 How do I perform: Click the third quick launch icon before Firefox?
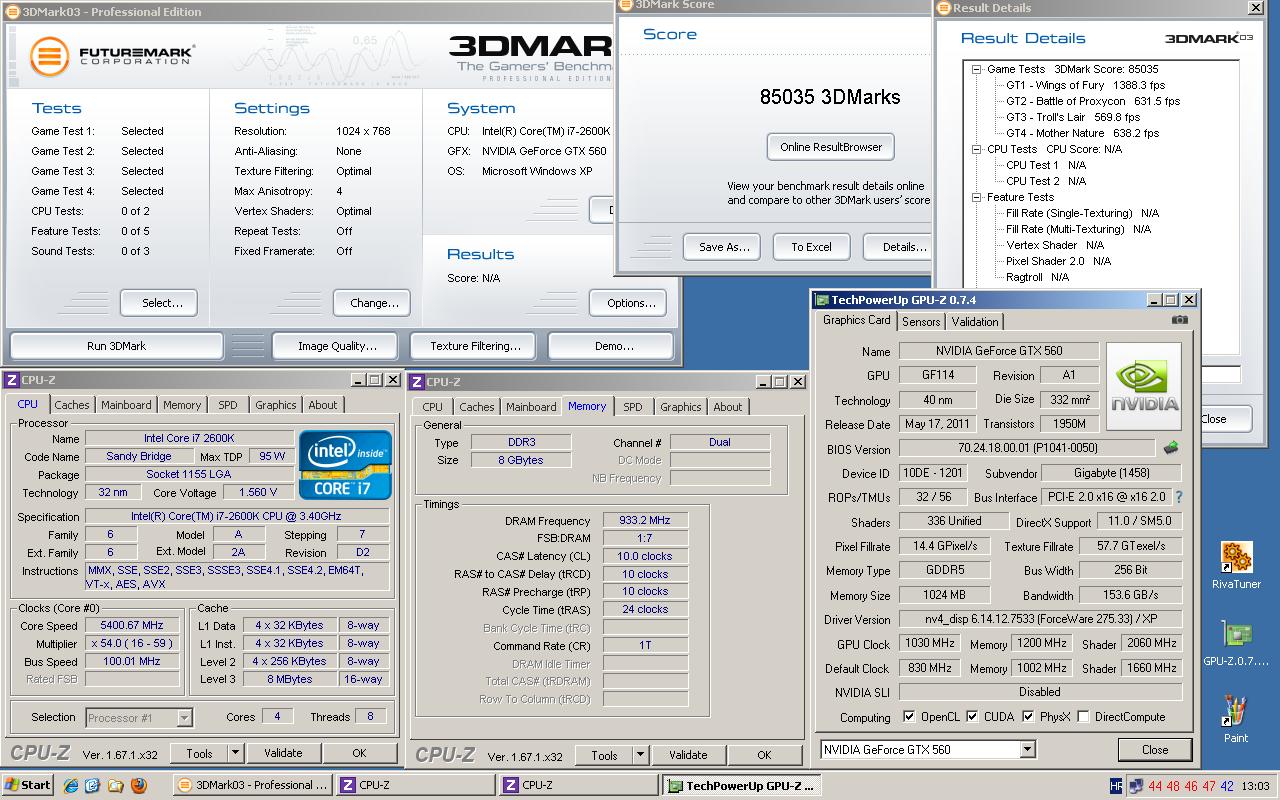pyautogui.click(x=116, y=786)
